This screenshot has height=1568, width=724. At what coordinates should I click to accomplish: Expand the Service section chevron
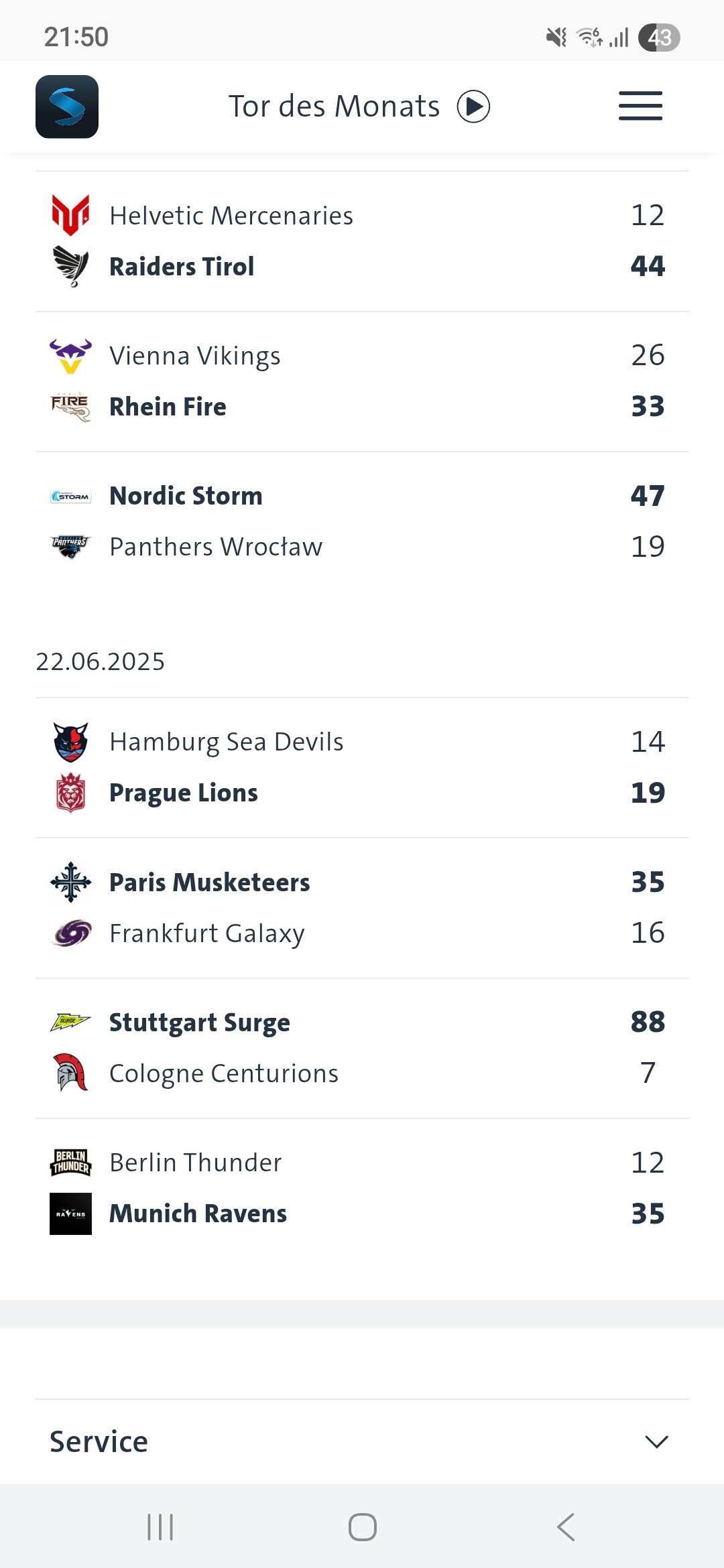[x=656, y=1441]
